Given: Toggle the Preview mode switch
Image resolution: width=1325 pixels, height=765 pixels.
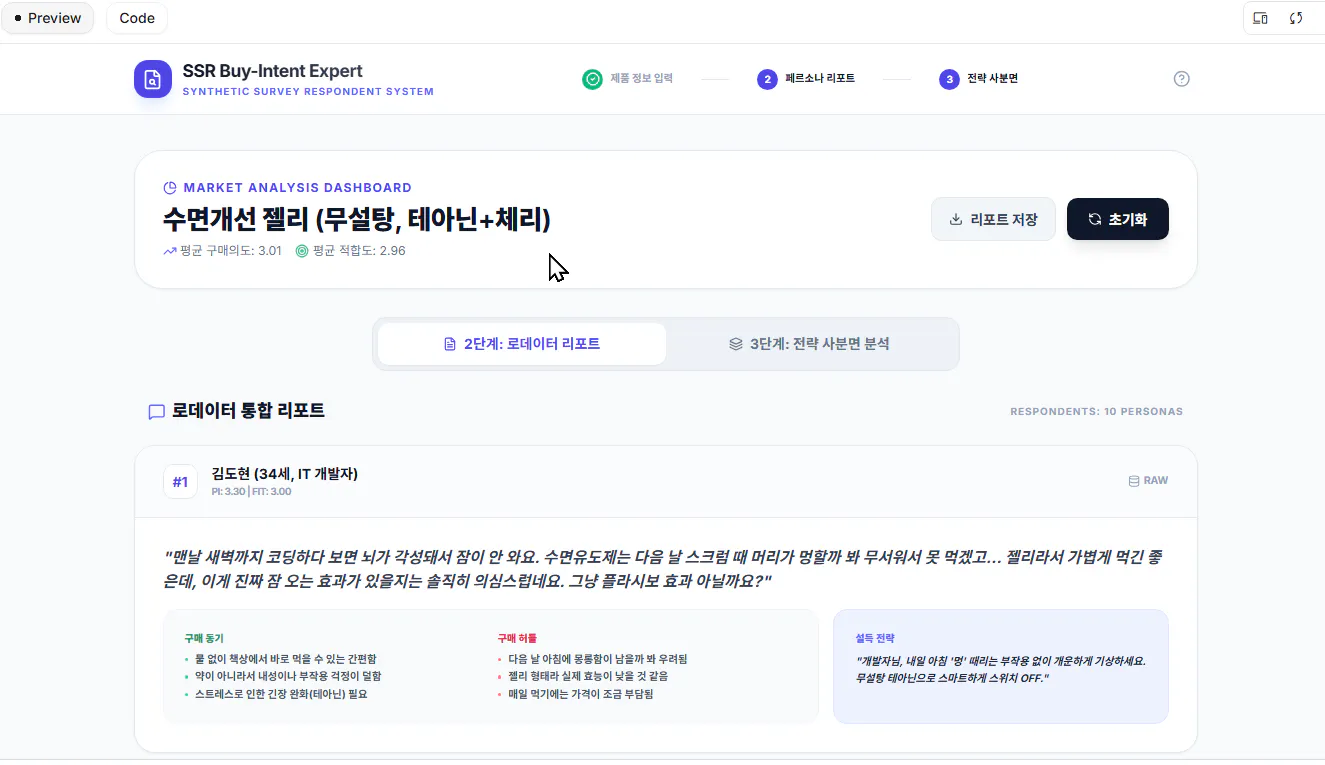Looking at the screenshot, I should click(x=47, y=17).
